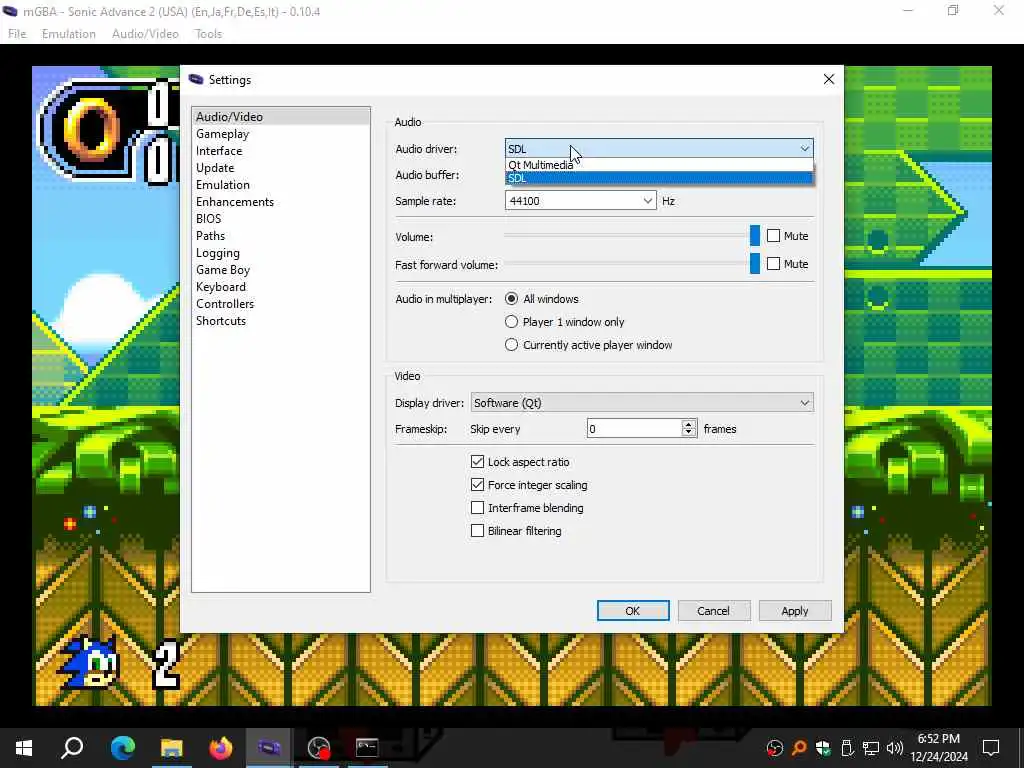Click the mGBA icon in Settings title bar
Image resolution: width=1024 pixels, height=768 pixels.
pyautogui.click(x=196, y=79)
